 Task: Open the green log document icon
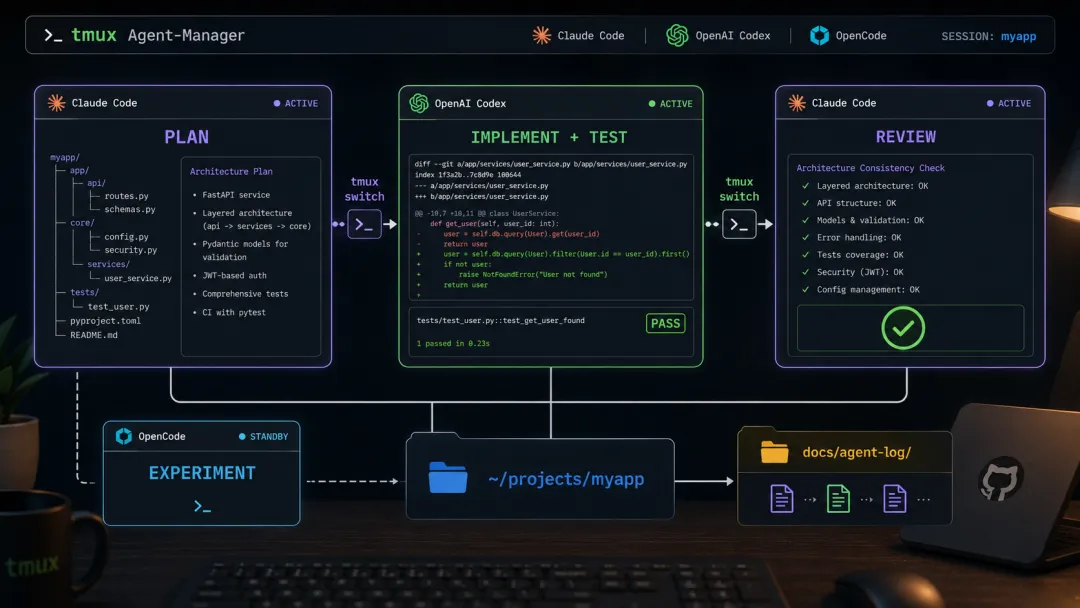click(838, 499)
